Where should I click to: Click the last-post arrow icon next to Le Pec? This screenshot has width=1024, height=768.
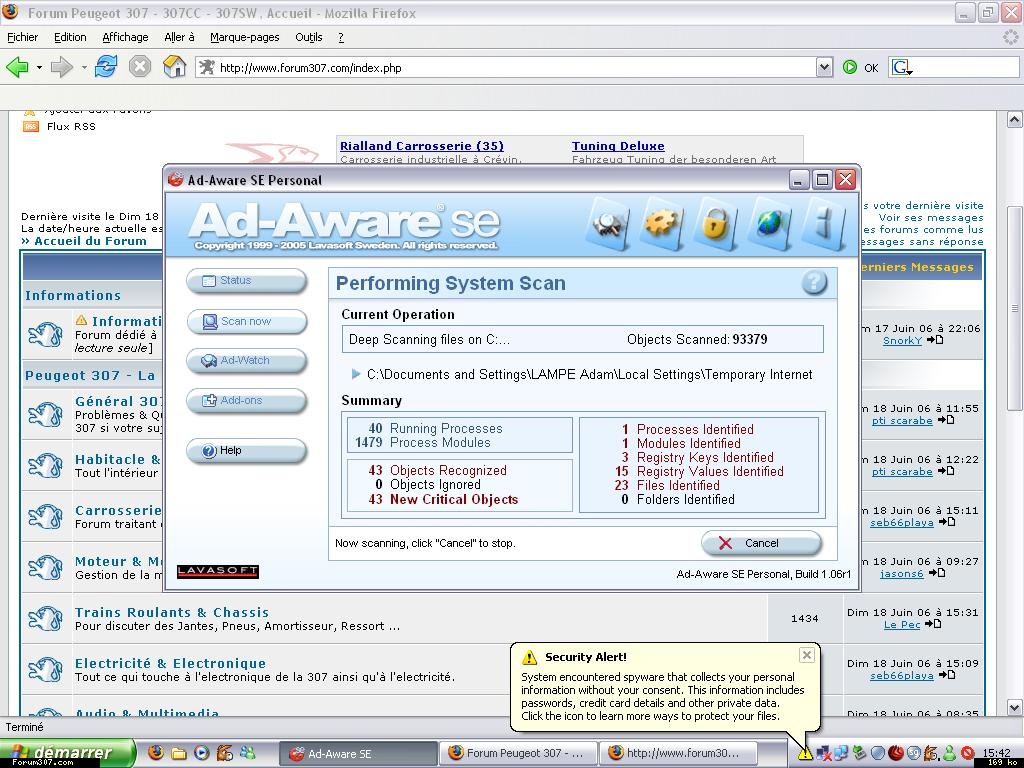point(933,624)
